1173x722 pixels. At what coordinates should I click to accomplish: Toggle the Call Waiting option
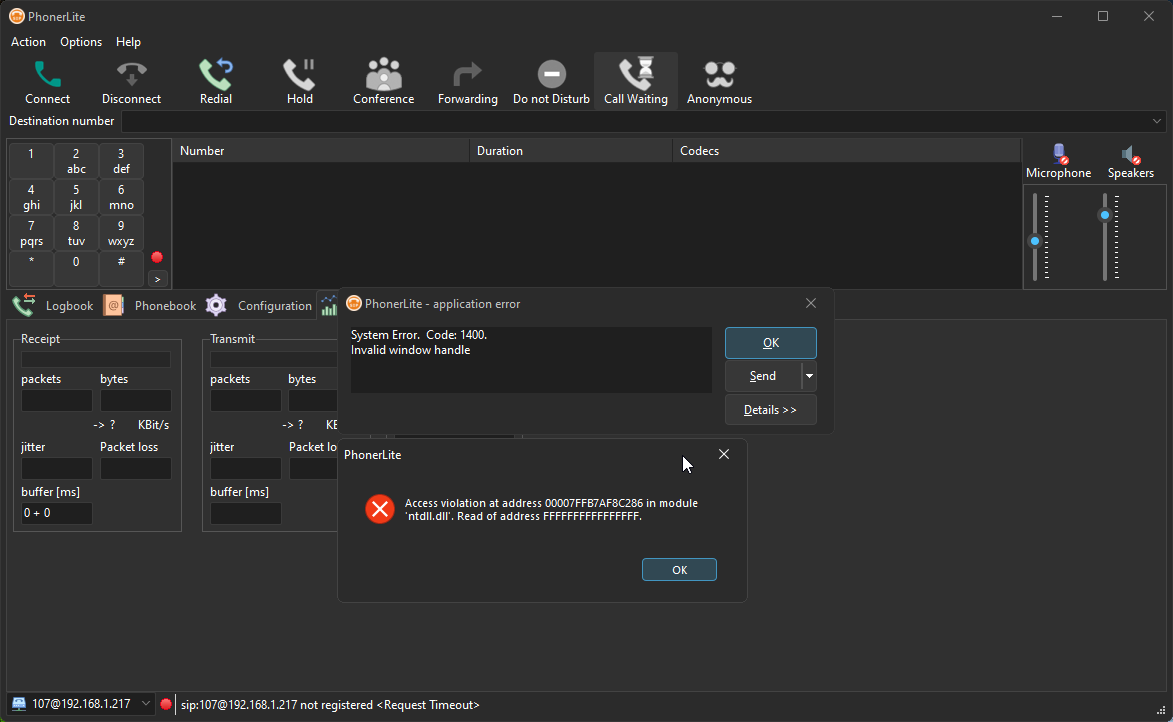[635, 74]
